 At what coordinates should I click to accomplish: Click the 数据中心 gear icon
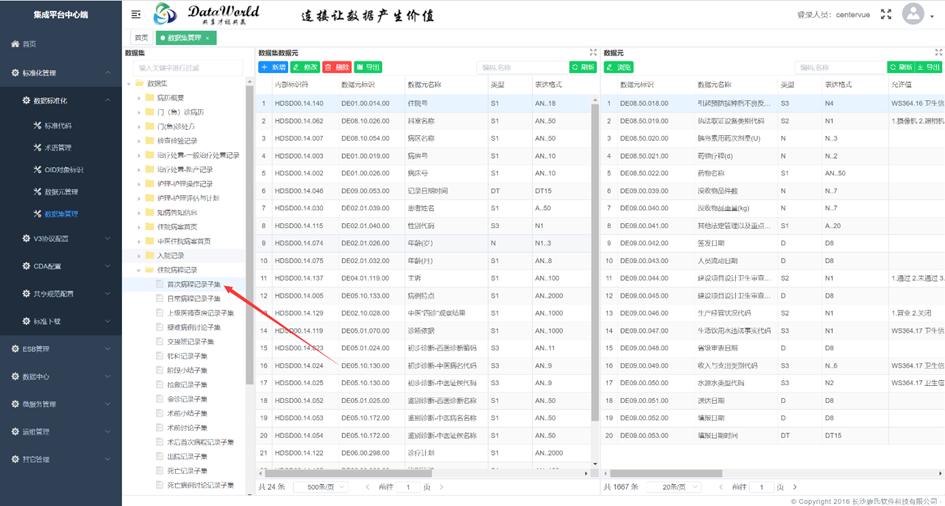pyautogui.click(x=15, y=376)
